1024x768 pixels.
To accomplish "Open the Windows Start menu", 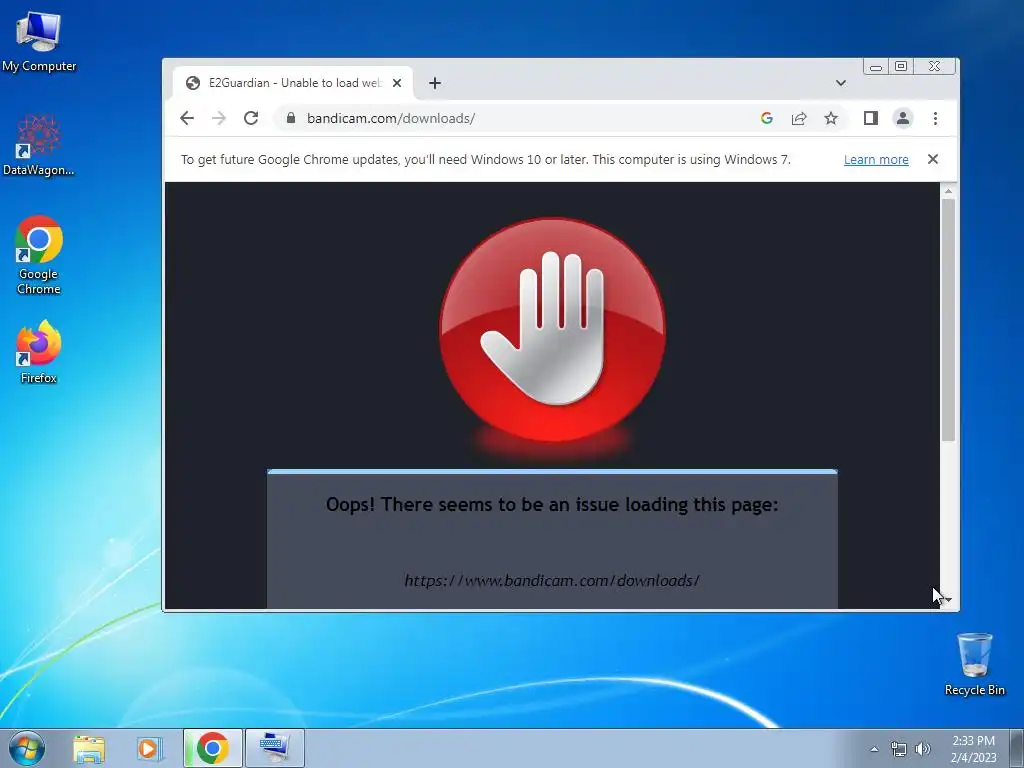I will 27,748.
